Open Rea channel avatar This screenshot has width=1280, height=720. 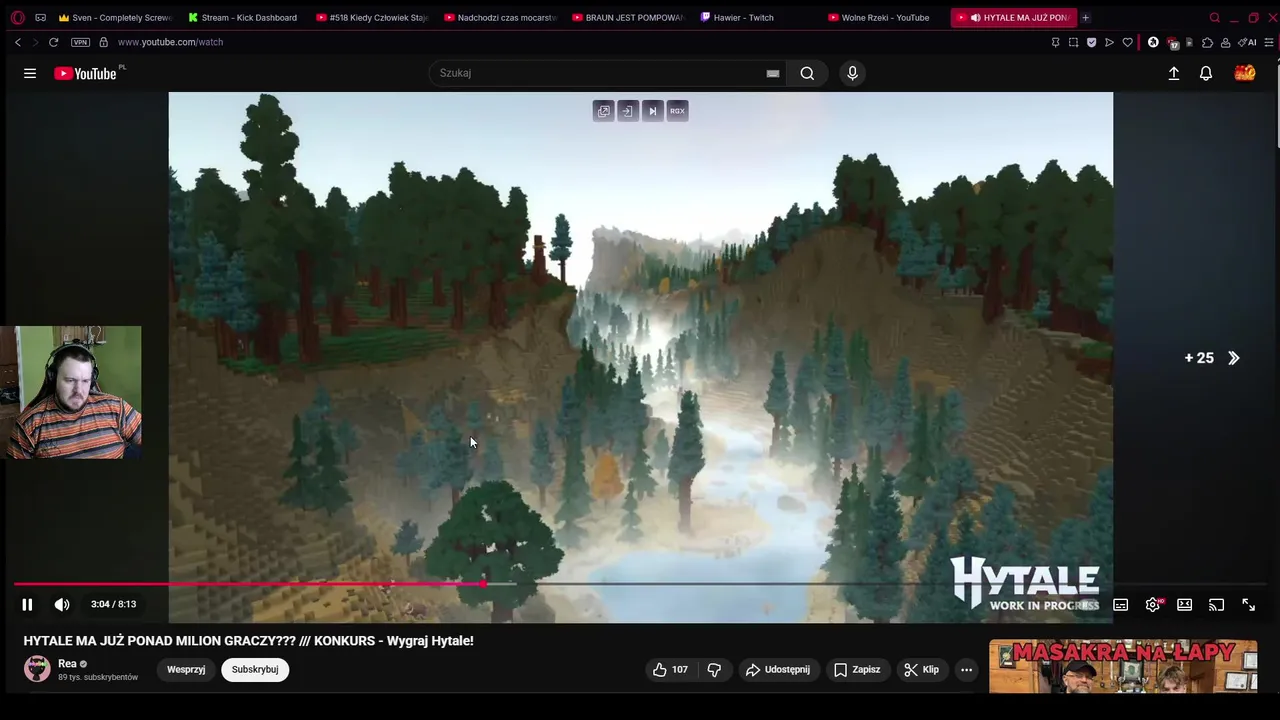coord(37,669)
